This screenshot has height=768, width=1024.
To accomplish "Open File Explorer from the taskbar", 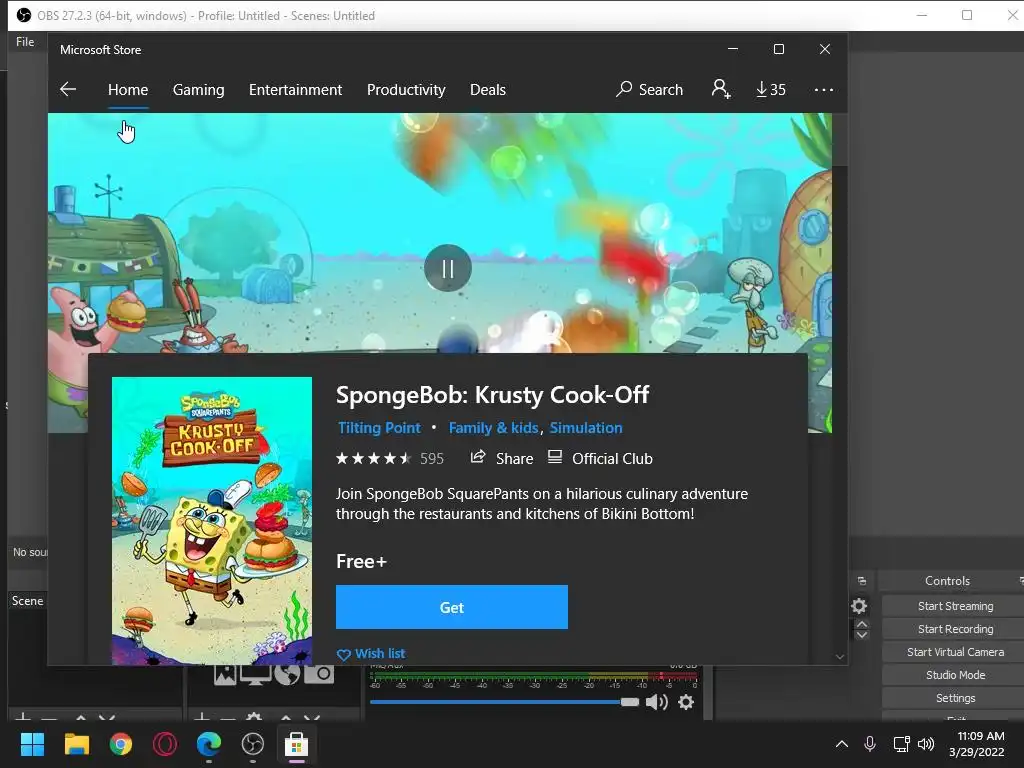I will pyautogui.click(x=76, y=744).
